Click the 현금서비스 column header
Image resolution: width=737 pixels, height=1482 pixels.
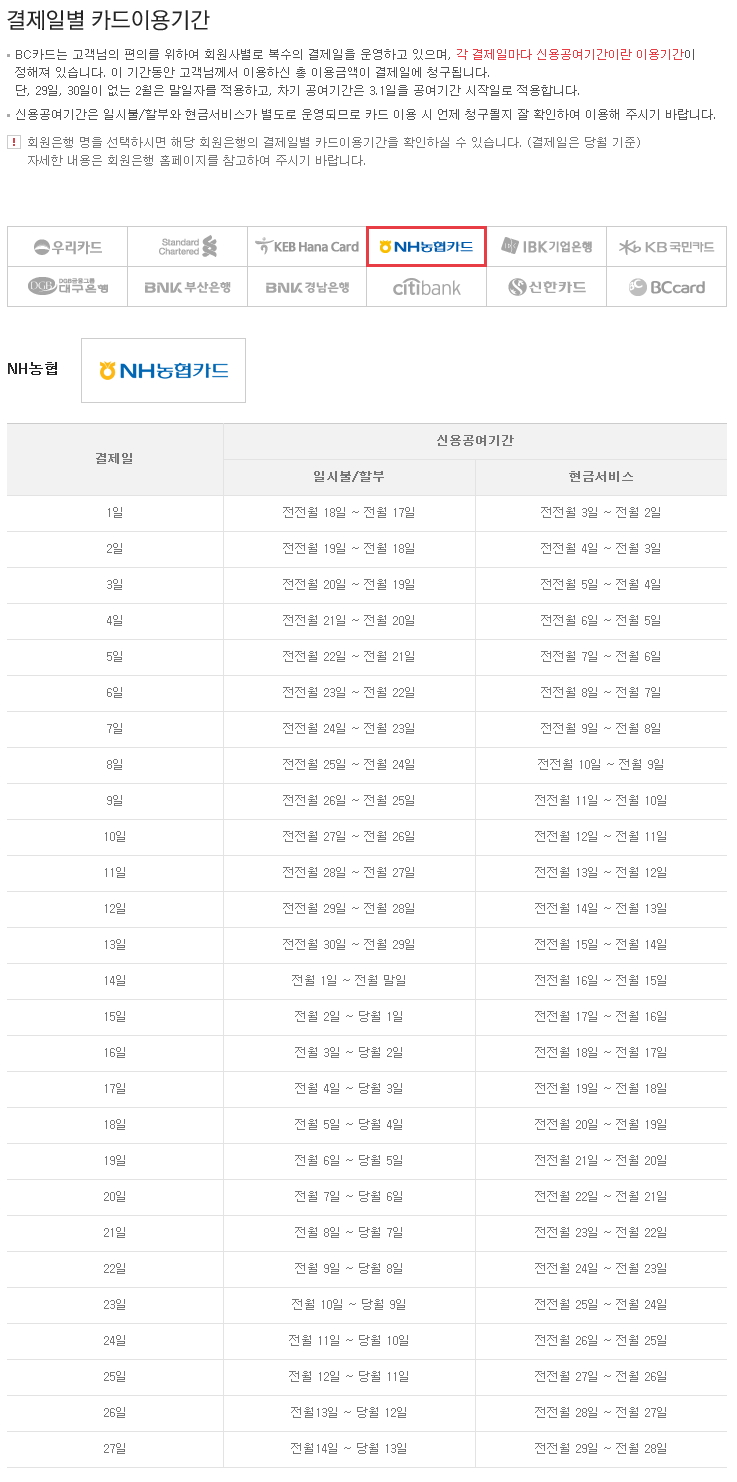click(x=600, y=477)
